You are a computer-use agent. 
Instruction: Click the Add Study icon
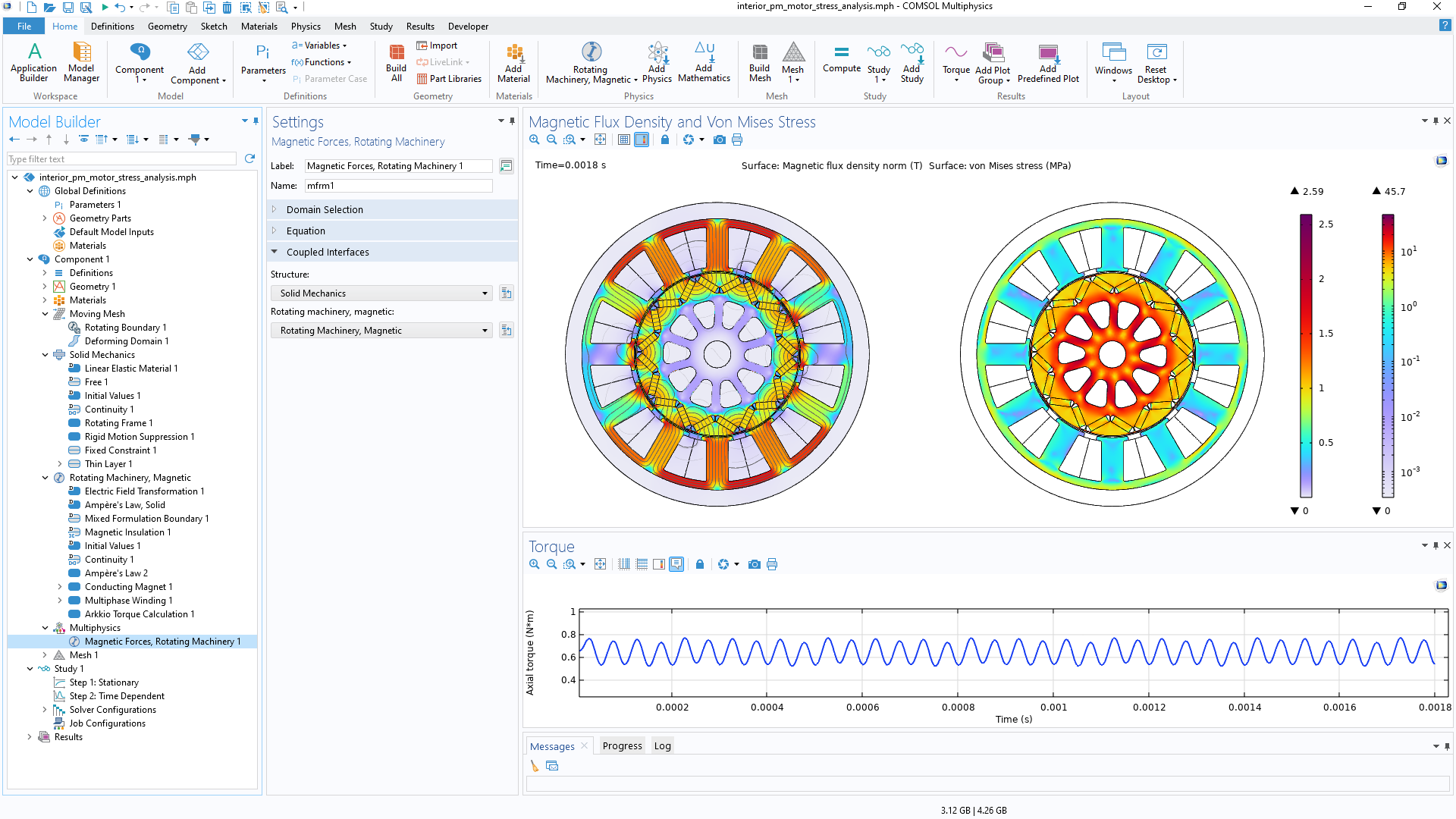[x=911, y=62]
